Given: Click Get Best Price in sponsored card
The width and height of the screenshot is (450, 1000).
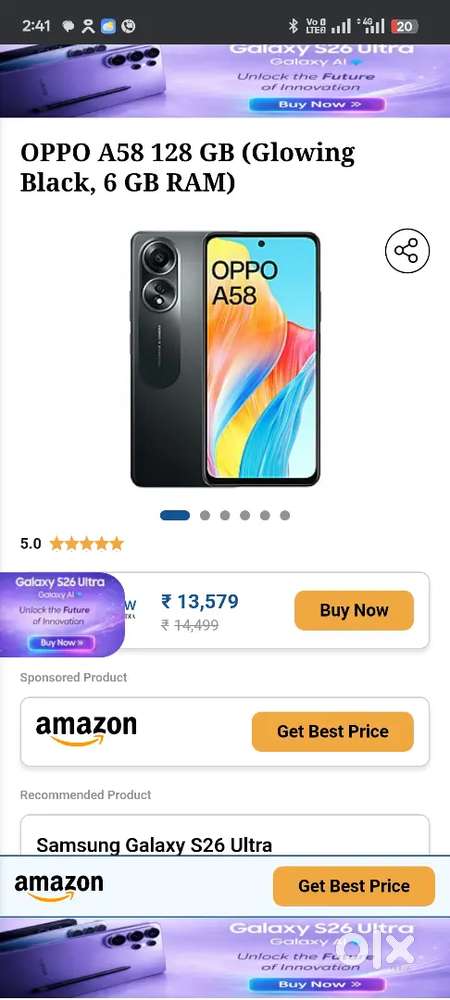Looking at the screenshot, I should pyautogui.click(x=333, y=732).
